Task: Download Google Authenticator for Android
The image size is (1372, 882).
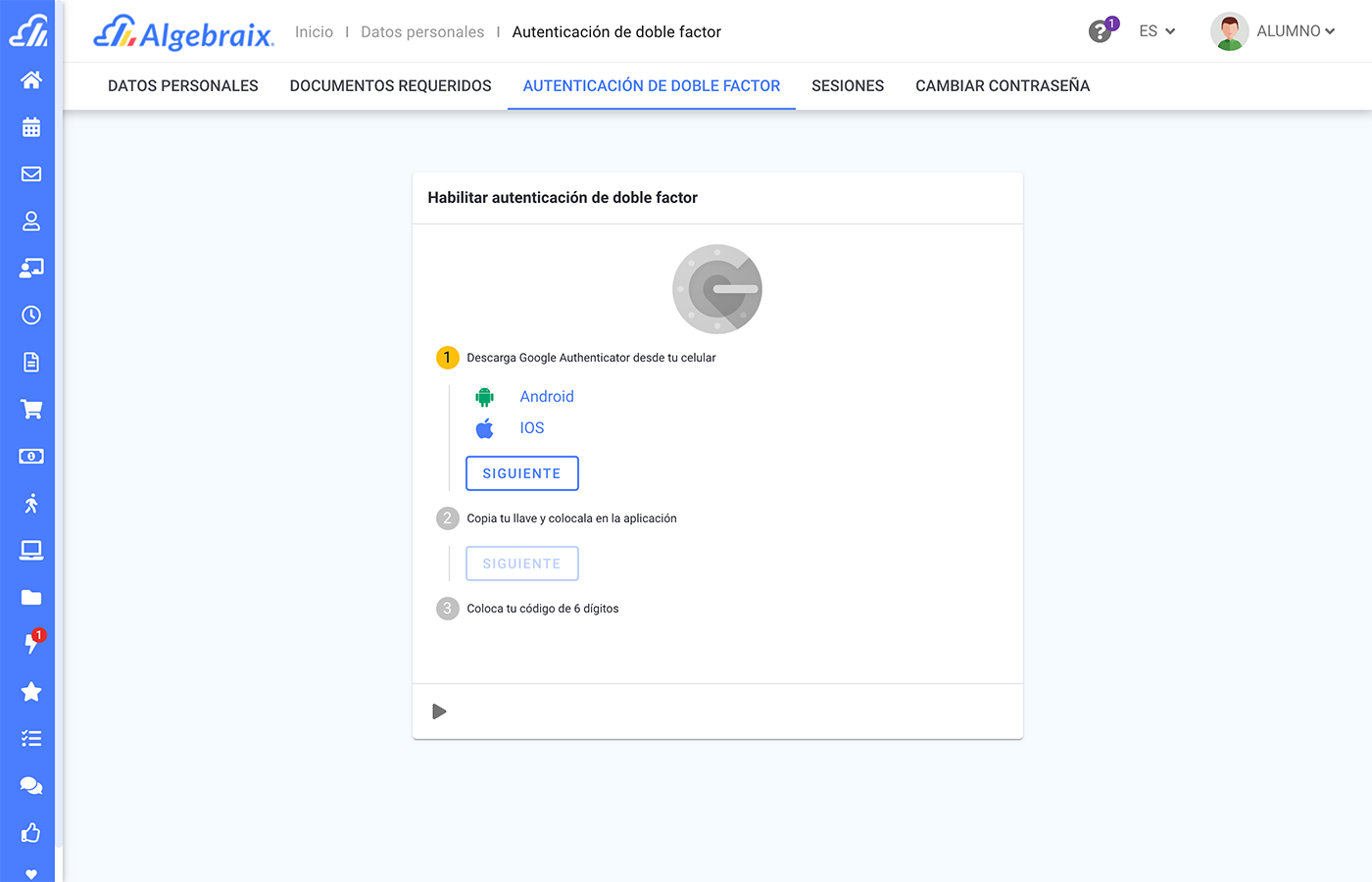Action: pyautogui.click(x=546, y=396)
